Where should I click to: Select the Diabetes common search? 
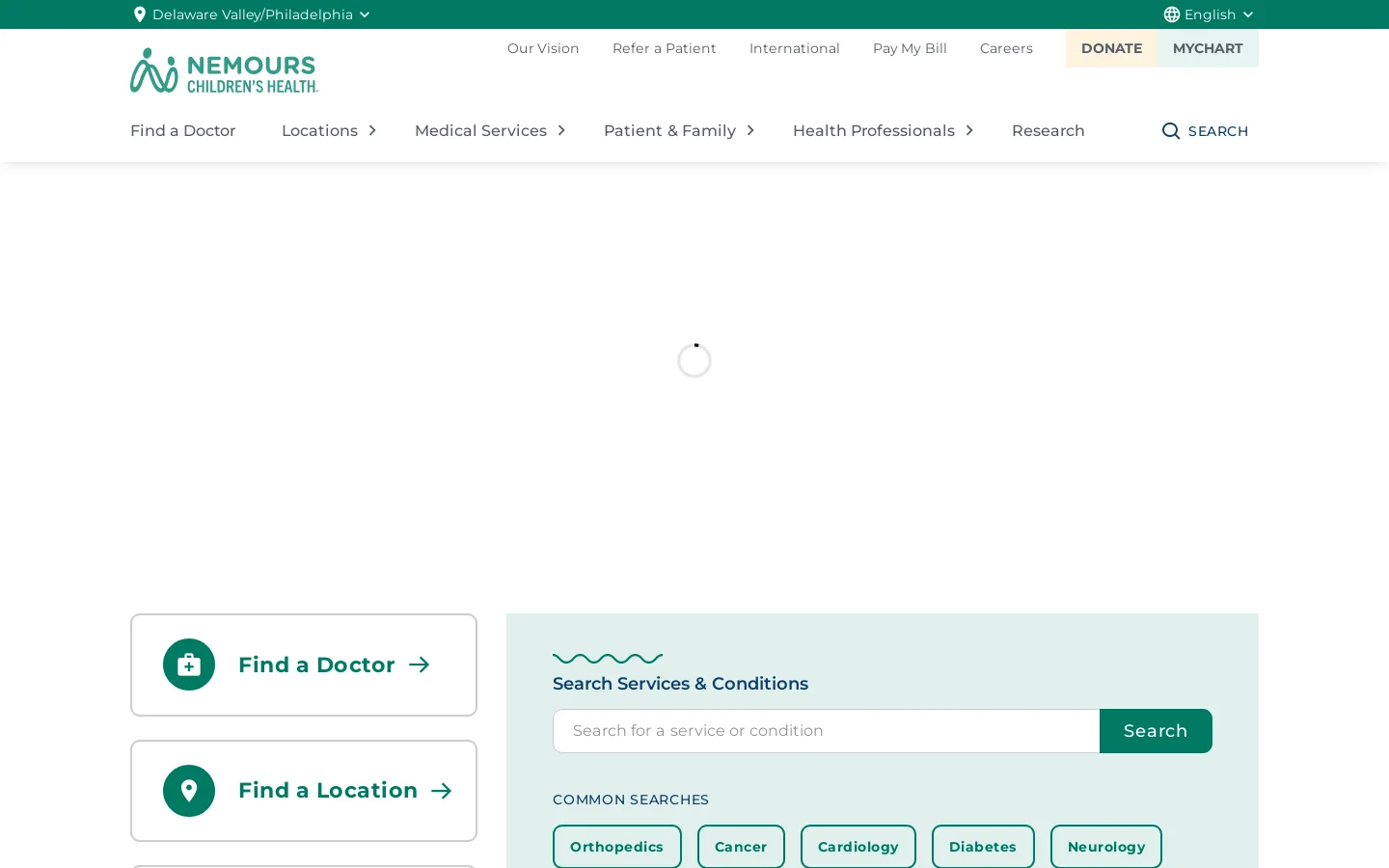(x=983, y=847)
